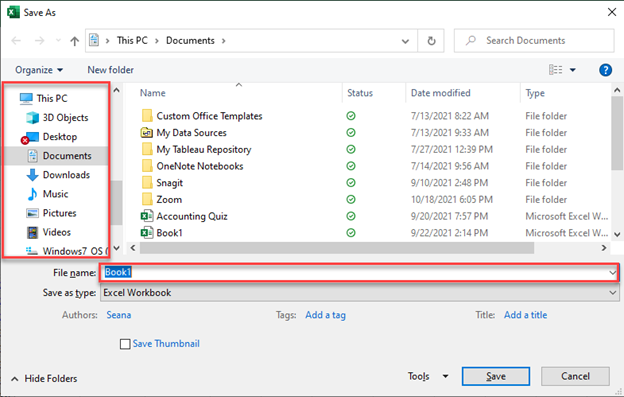Click the Accounting Quiz Excel file icon
Viewport: 624px width, 397px height.
click(147, 216)
